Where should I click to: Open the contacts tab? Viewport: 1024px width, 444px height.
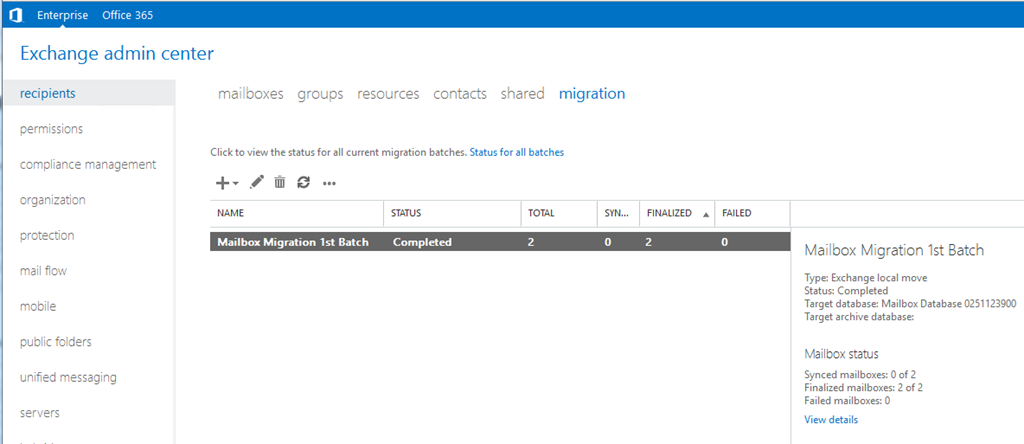pyautogui.click(x=460, y=93)
